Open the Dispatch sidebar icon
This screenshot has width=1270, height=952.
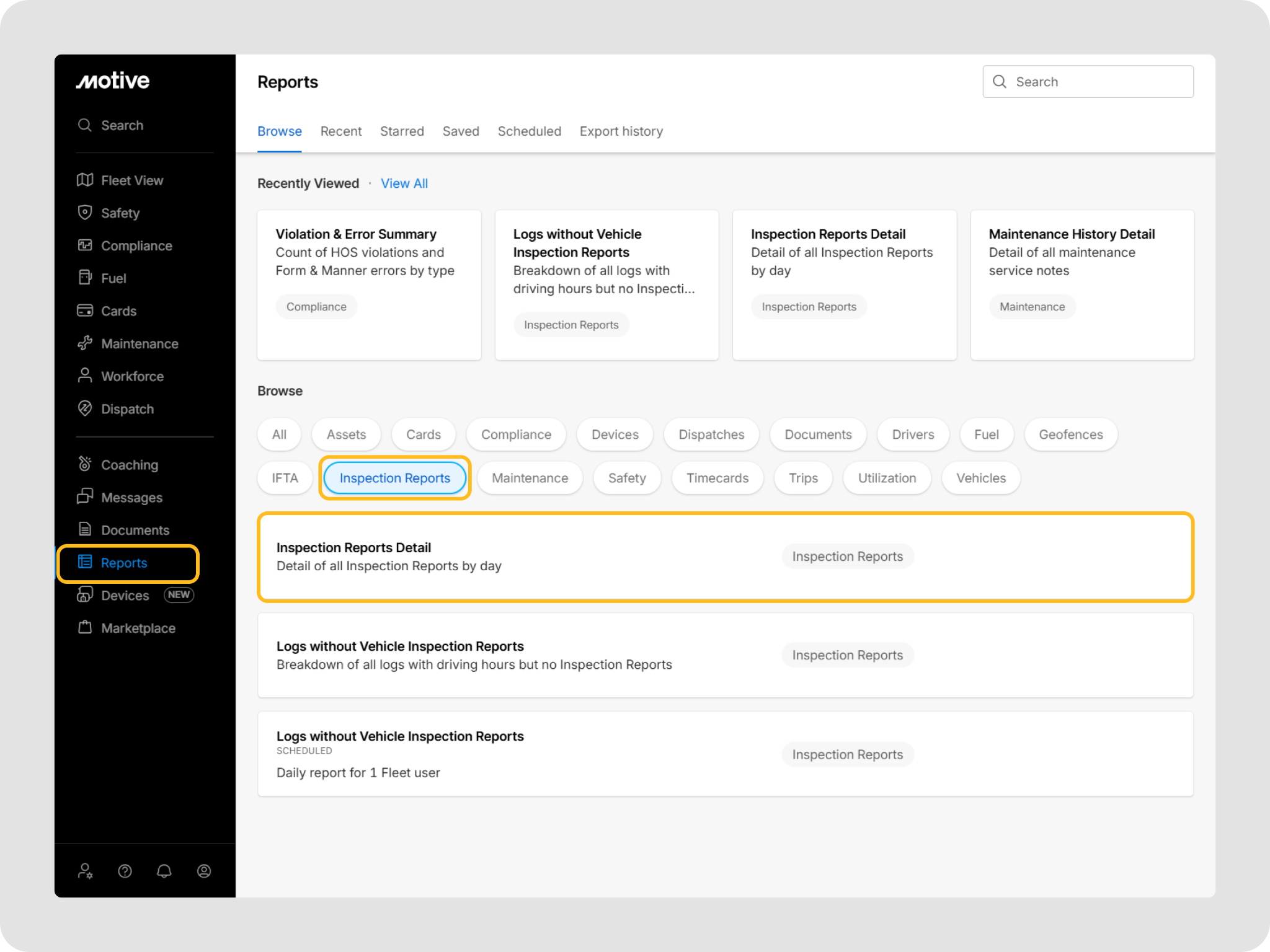(x=85, y=408)
